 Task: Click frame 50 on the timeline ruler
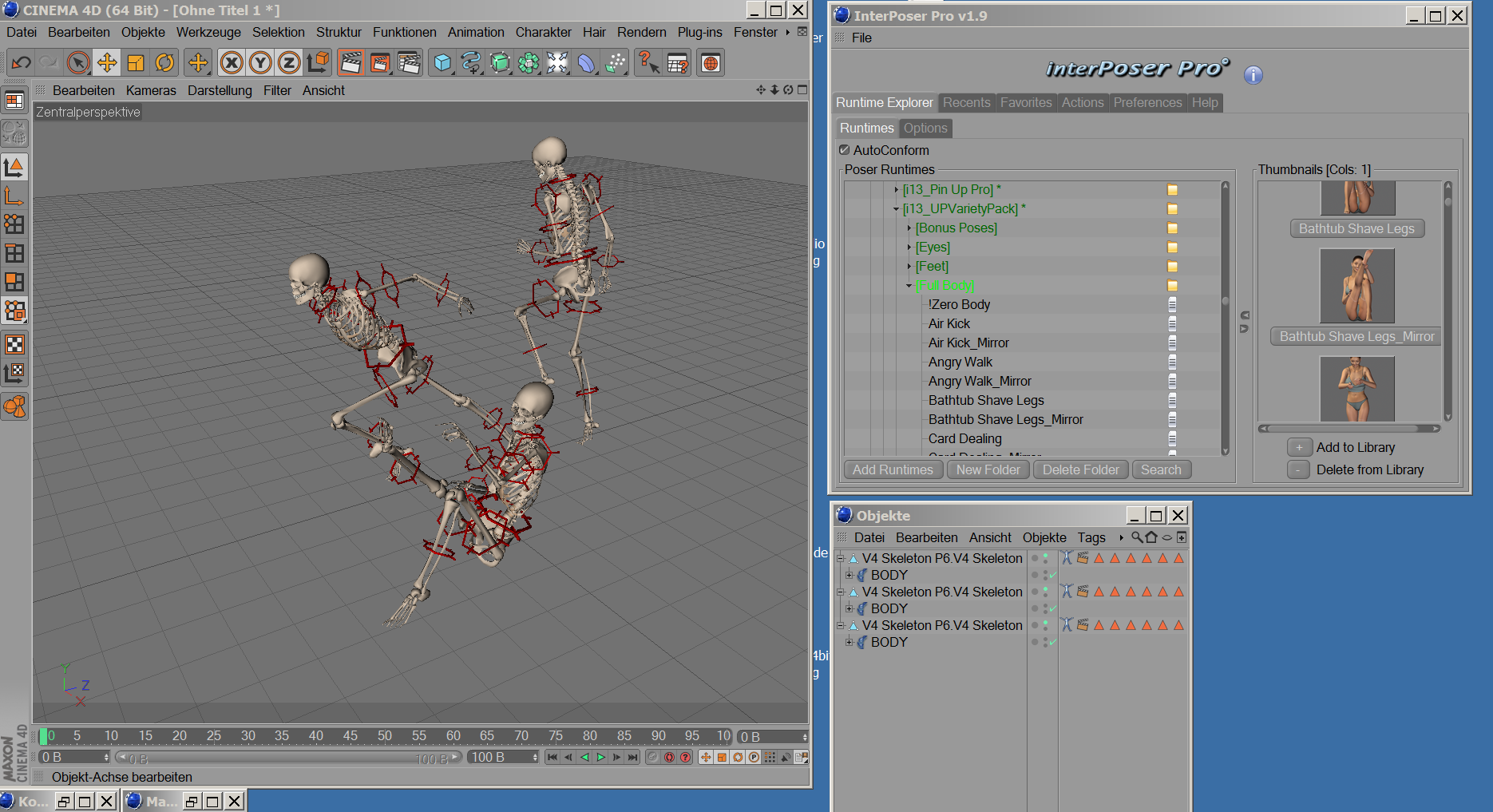pos(385,735)
